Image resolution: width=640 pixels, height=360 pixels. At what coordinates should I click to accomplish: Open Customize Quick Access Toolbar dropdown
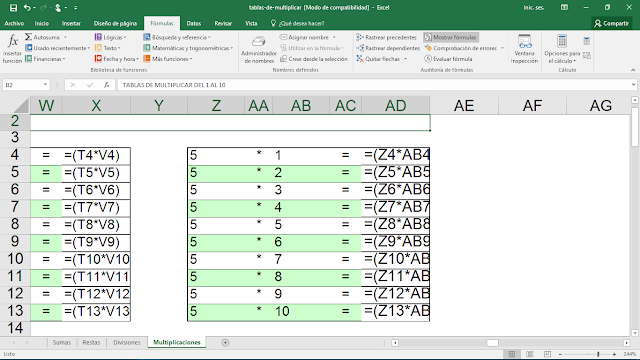pyautogui.click(x=76, y=8)
